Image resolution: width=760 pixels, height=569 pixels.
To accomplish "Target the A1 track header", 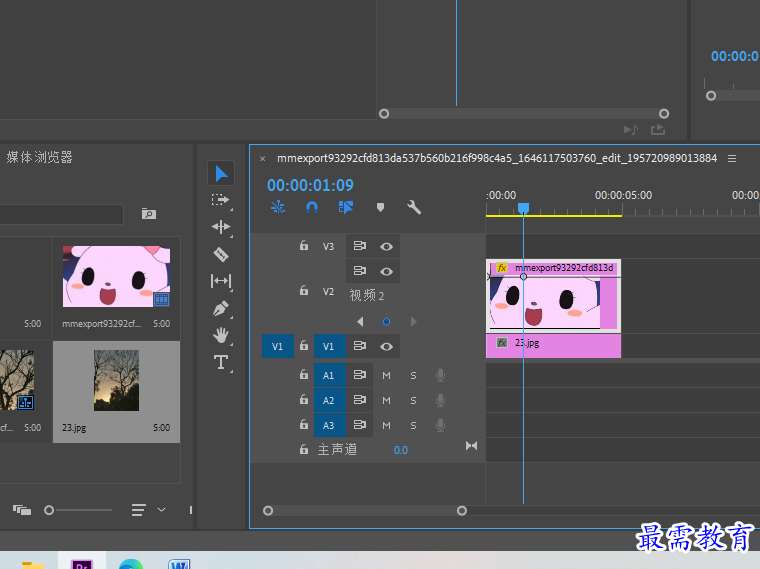I will click(x=329, y=376).
